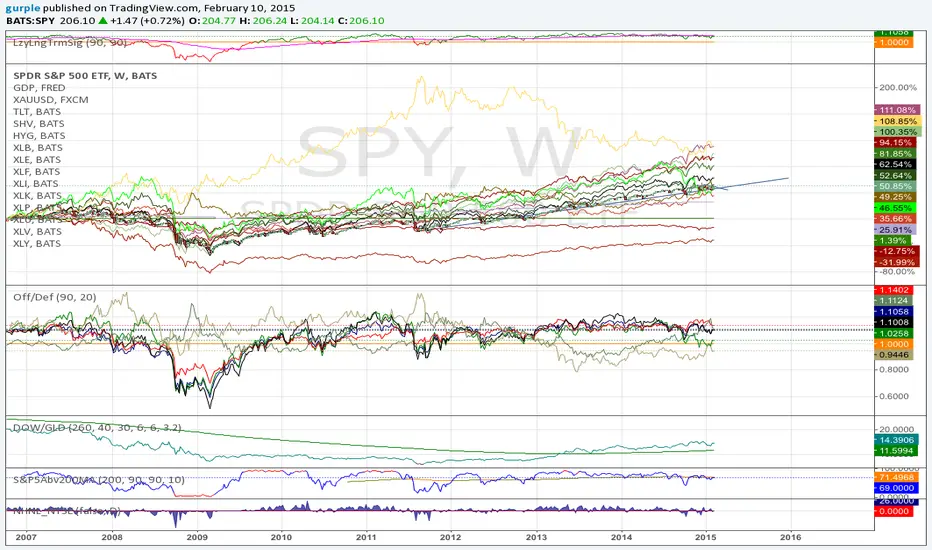This screenshot has width=932, height=550.
Task: Click the 1.1402 red value label
Action: tap(893, 290)
